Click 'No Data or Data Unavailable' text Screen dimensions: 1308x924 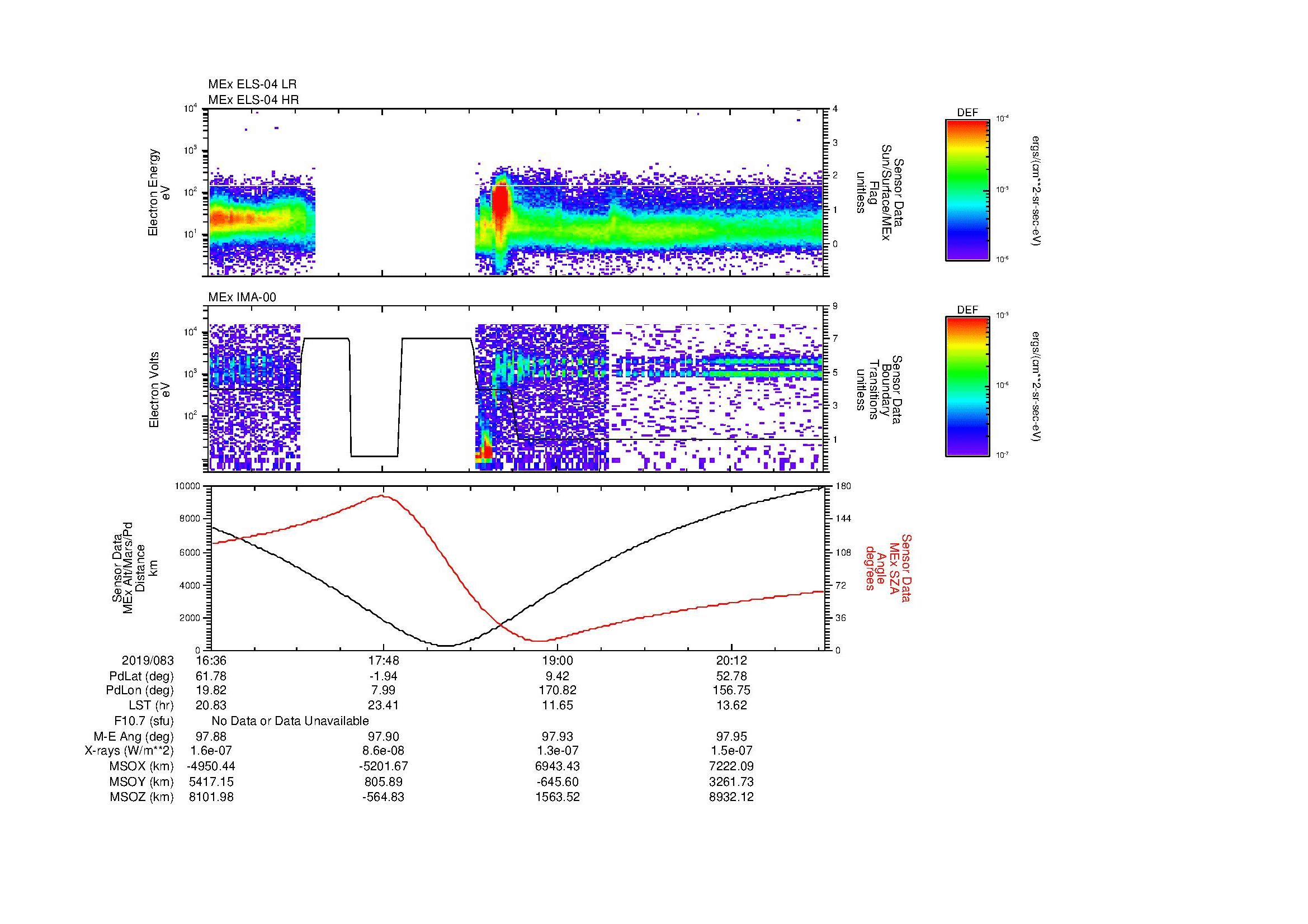click(x=290, y=721)
